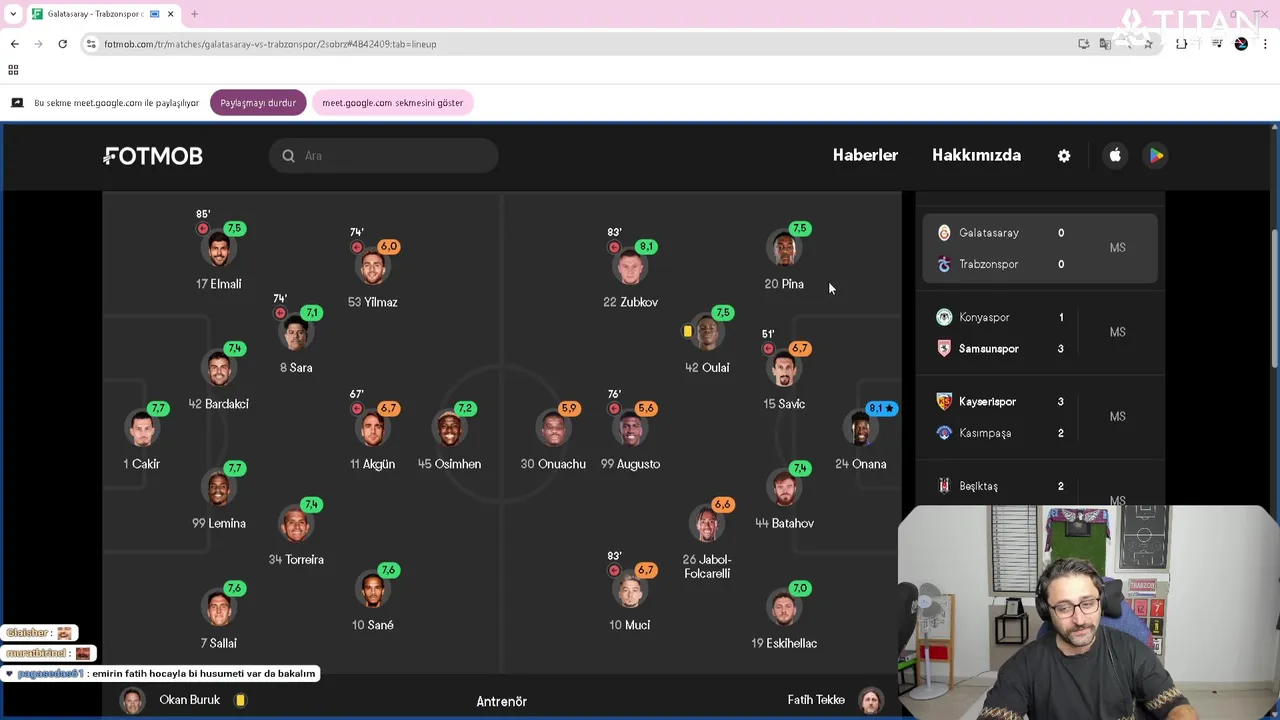Select player 45 Osimhen
The image size is (1280, 720).
[x=450, y=436]
